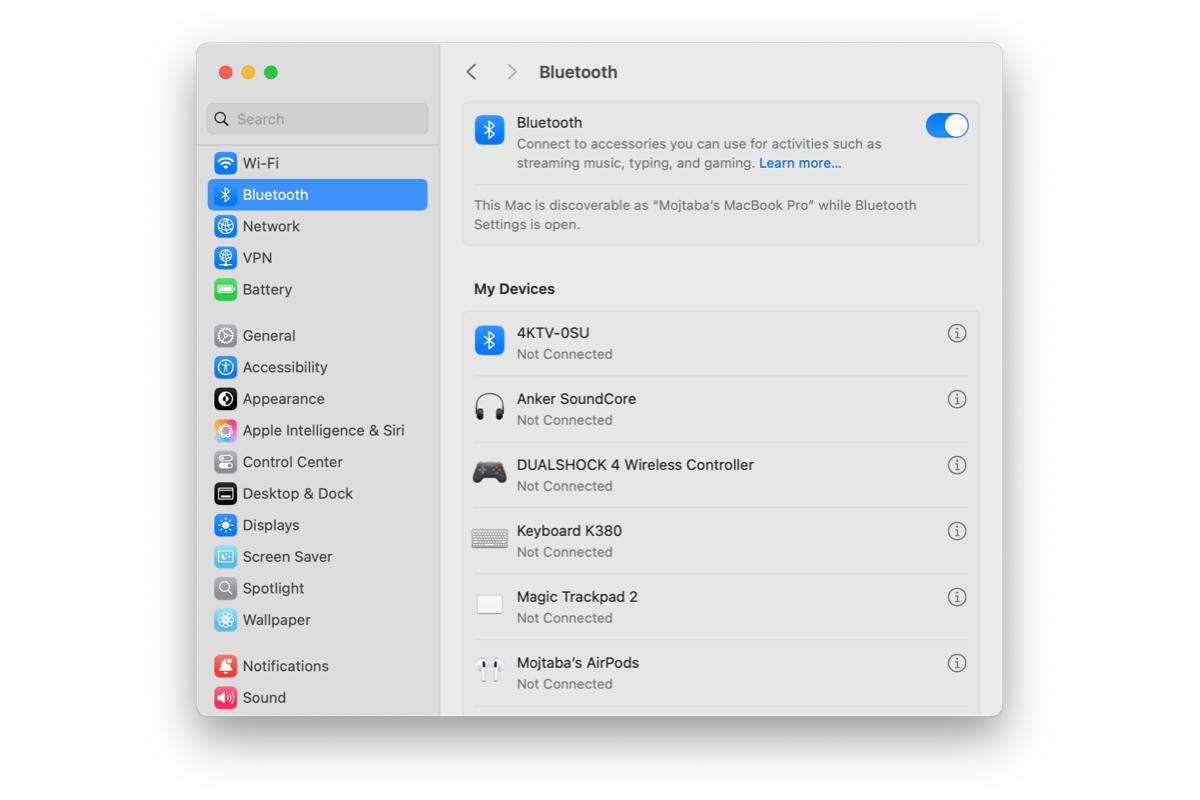Click the green zoom window button
This screenshot has height=800, width=1200.
271,72
